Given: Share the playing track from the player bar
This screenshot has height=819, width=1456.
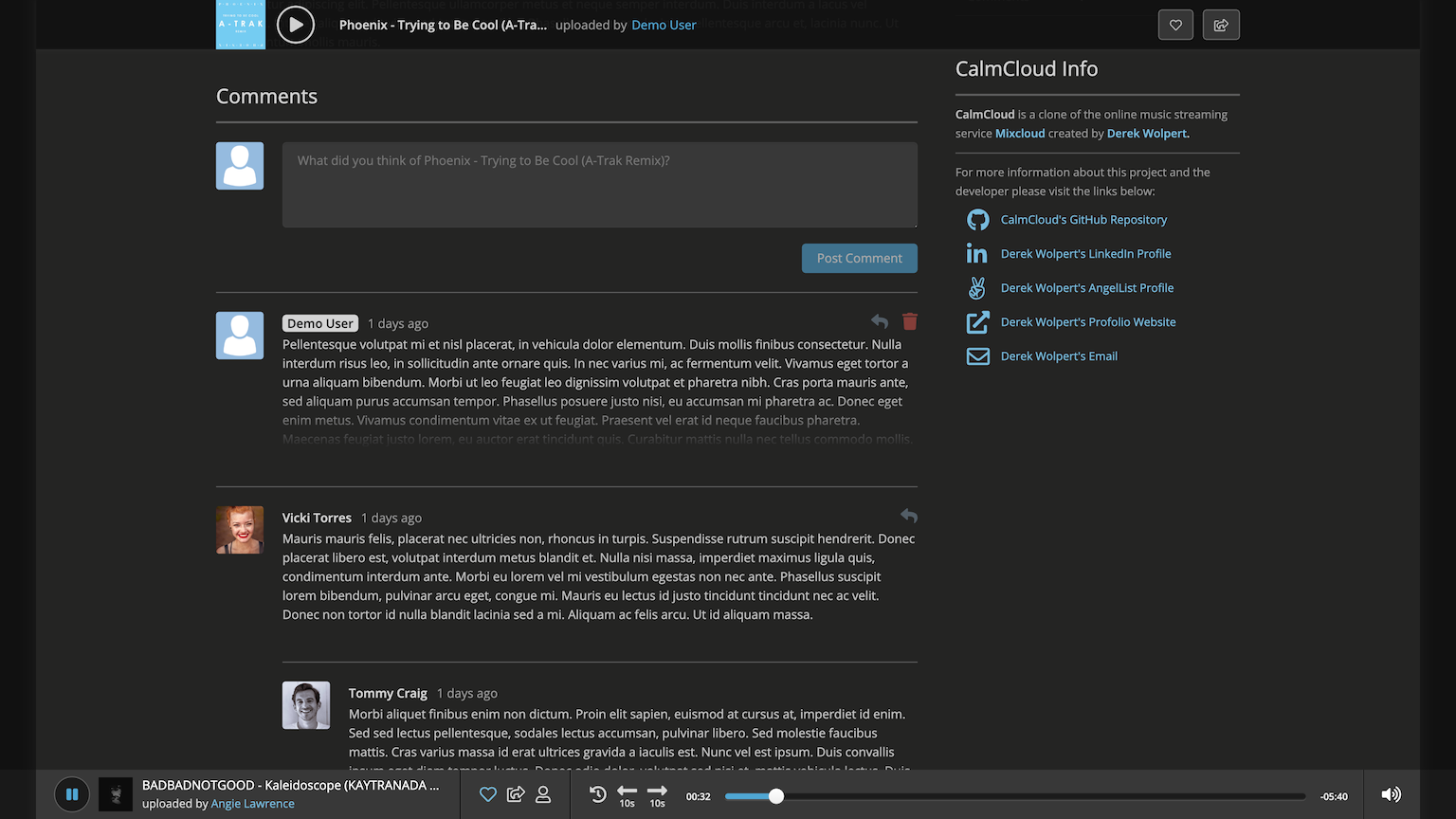Looking at the screenshot, I should tap(516, 794).
